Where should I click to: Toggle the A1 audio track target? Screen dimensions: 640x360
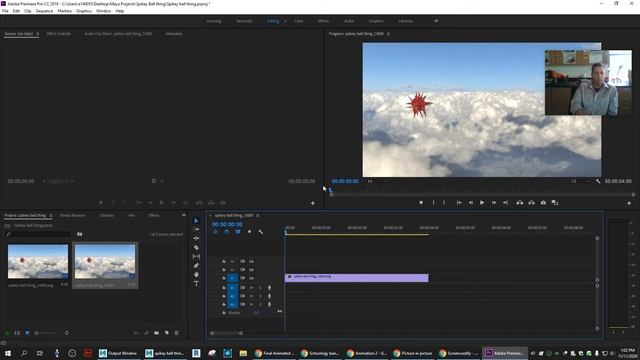232,288
